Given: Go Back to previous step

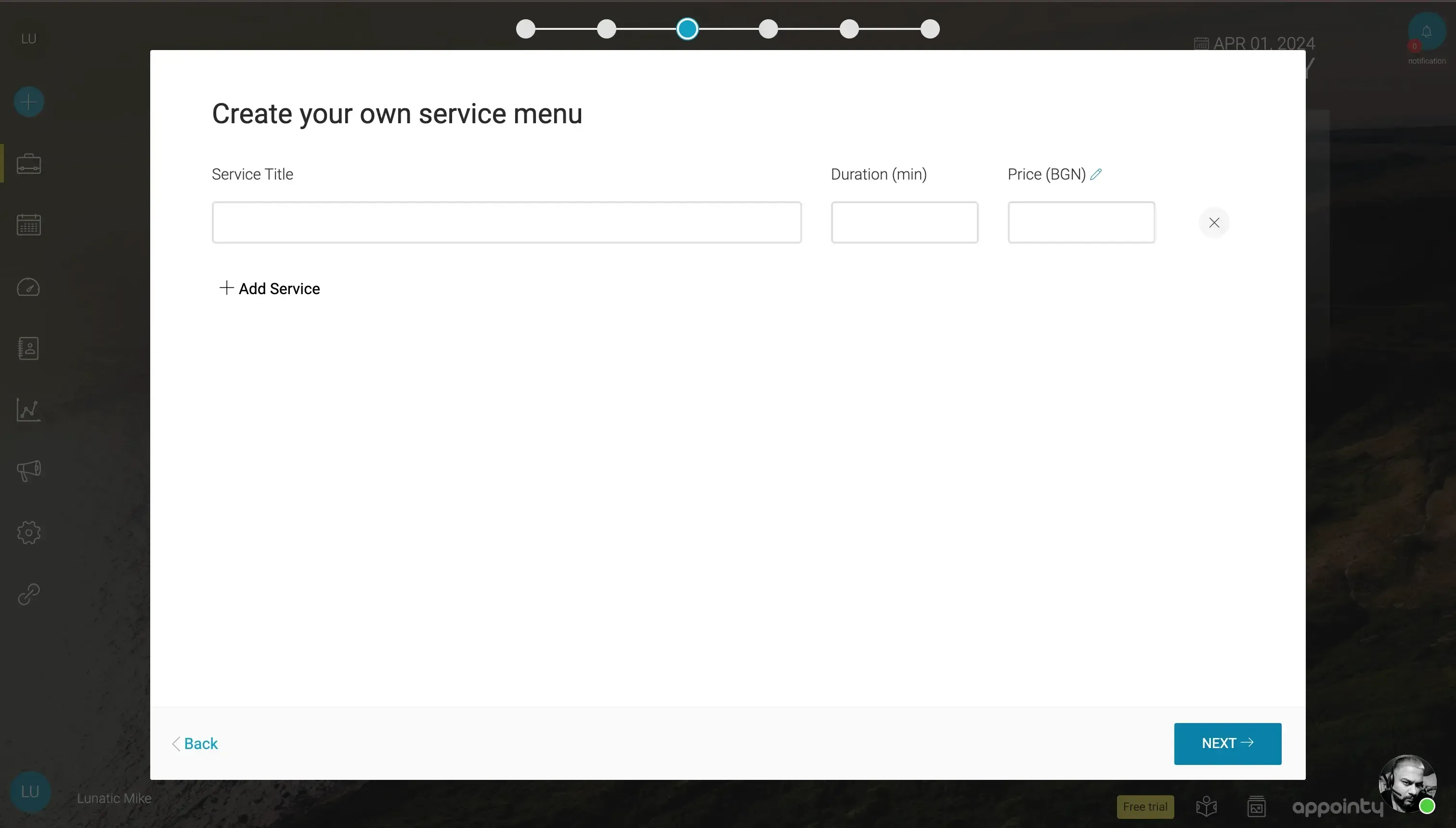Looking at the screenshot, I should pos(195,743).
